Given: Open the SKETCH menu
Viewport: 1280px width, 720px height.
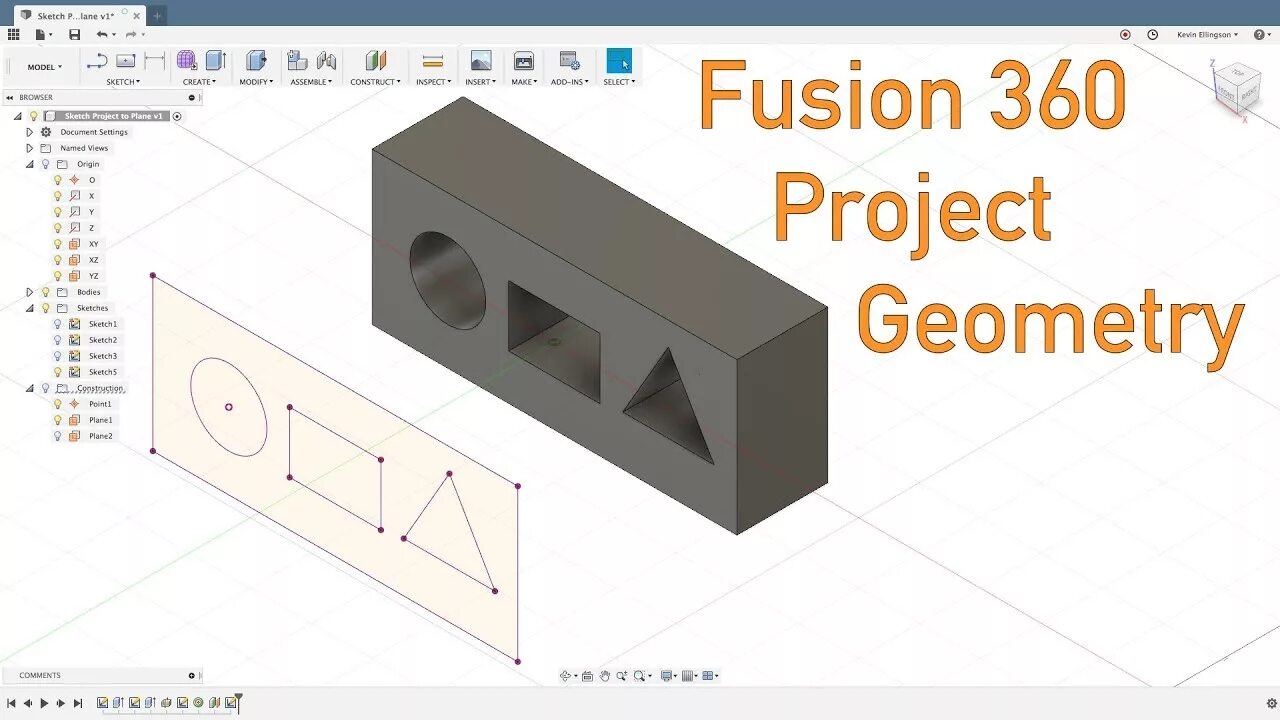Looking at the screenshot, I should (x=123, y=82).
